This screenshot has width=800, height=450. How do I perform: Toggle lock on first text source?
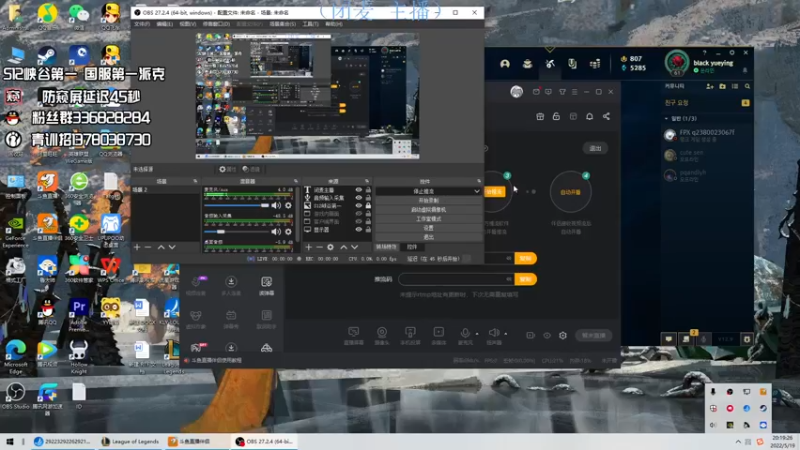368,189
